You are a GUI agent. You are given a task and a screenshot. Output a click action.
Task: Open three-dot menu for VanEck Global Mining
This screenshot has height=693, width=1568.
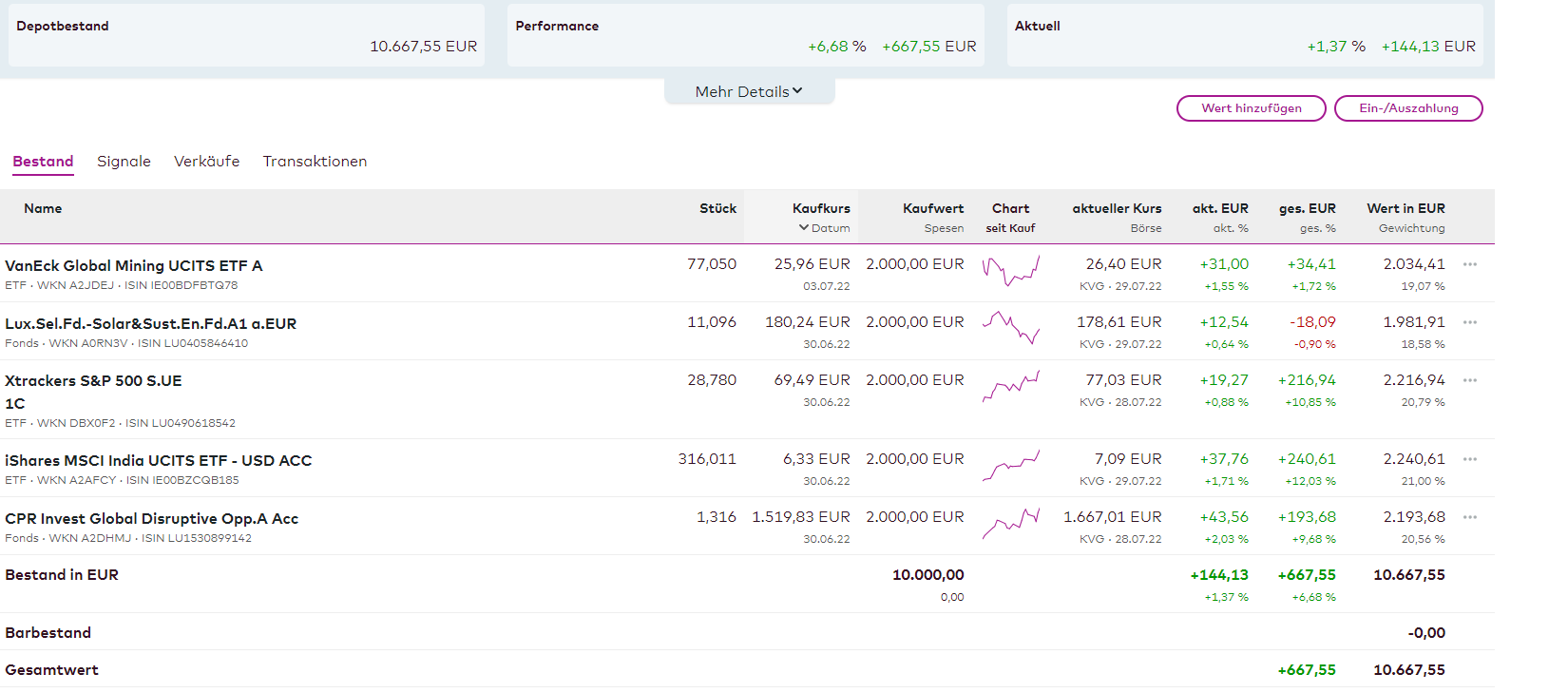(1469, 264)
